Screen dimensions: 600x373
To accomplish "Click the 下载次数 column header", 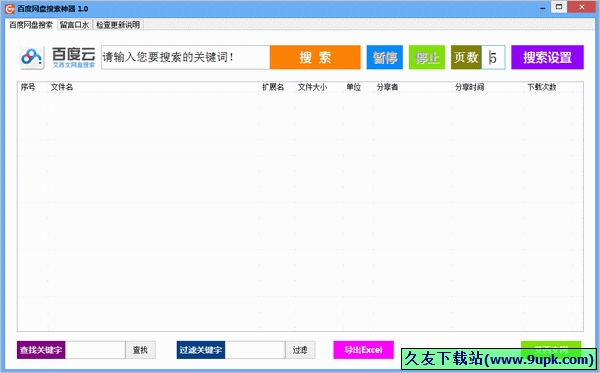I will pyautogui.click(x=542, y=87).
